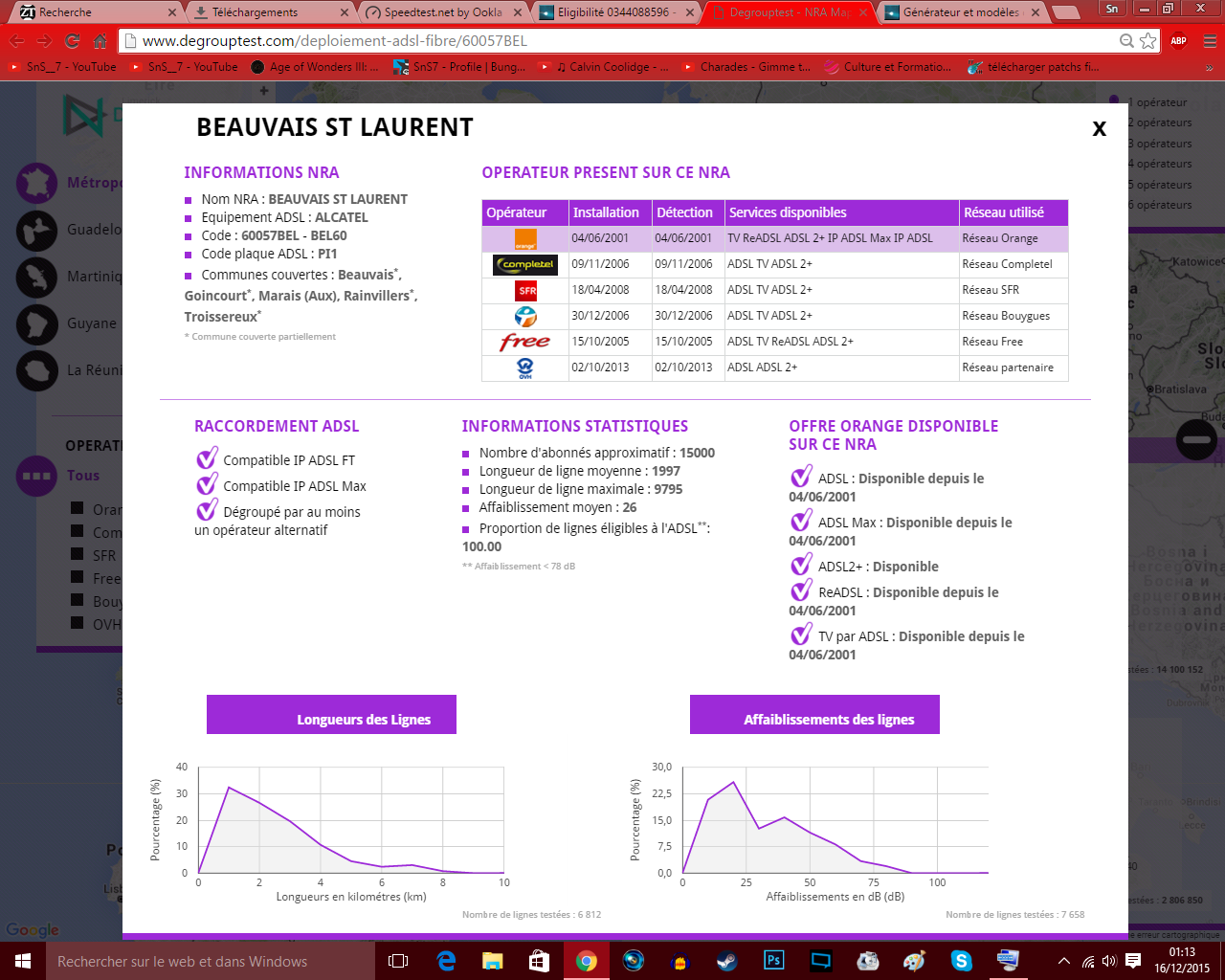Click the Réseau Completel table cell
1225x980 pixels.
click(1013, 264)
